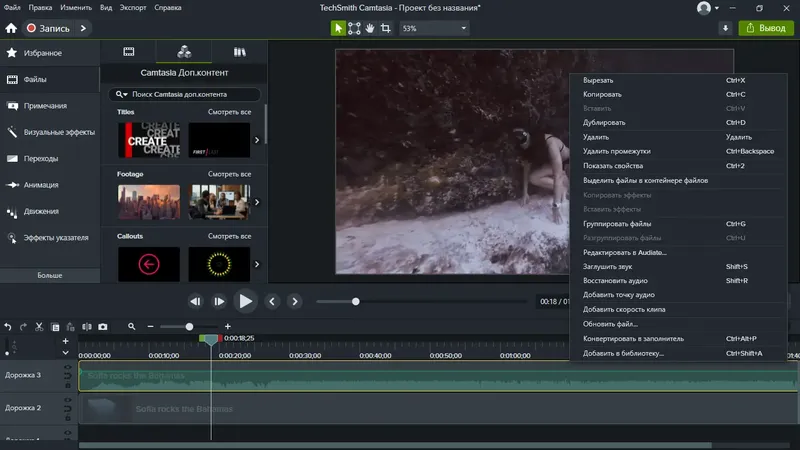Click the Home icon beside the Запись button
Screen dimensions: 800x450
pyautogui.click(x=11, y=28)
